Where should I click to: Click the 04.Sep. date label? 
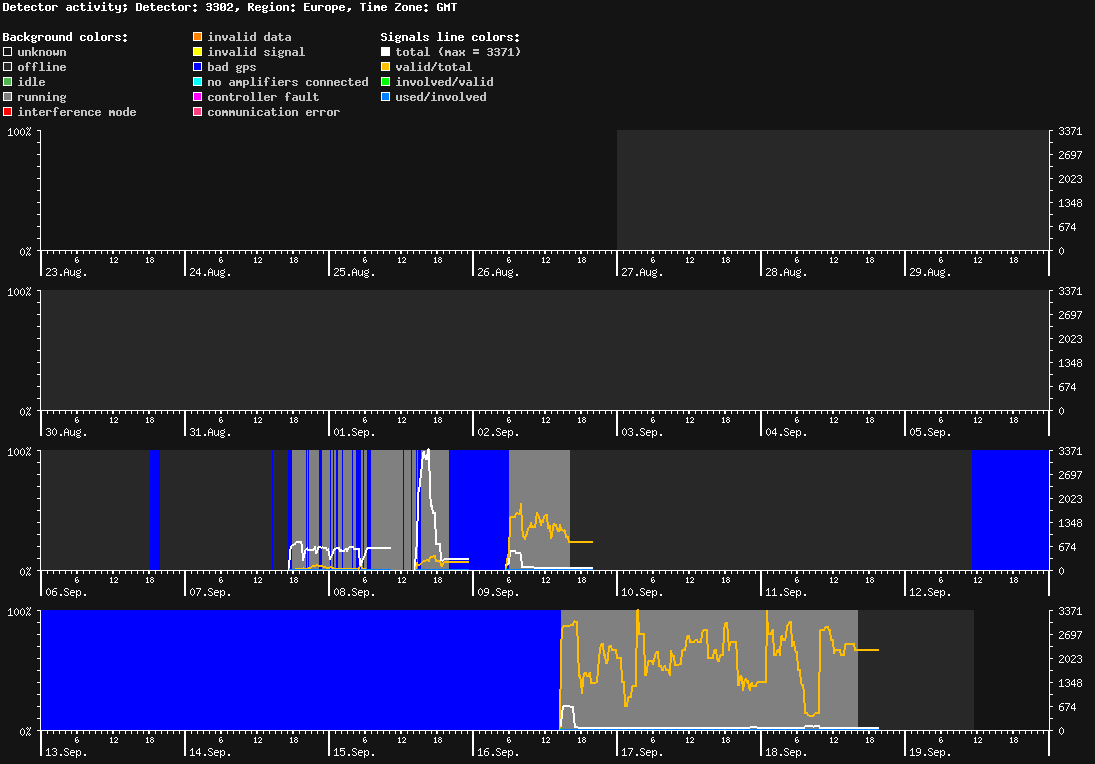(786, 432)
